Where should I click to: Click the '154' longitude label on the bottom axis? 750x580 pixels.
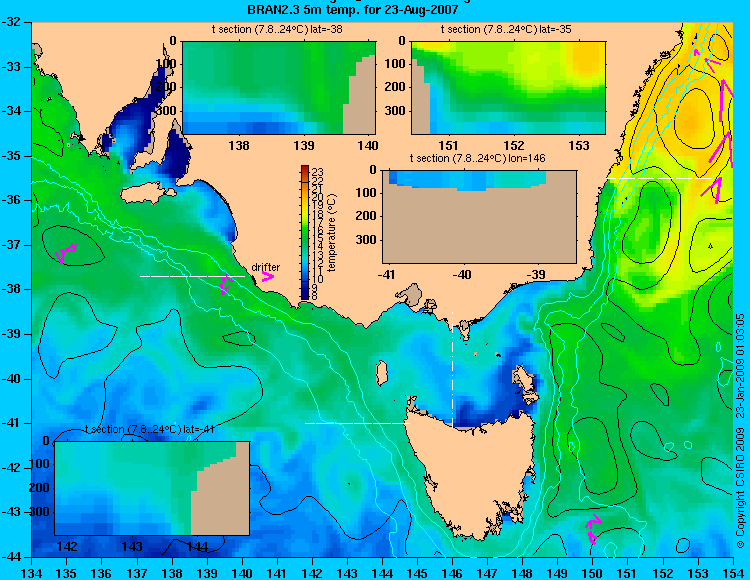coord(733,573)
